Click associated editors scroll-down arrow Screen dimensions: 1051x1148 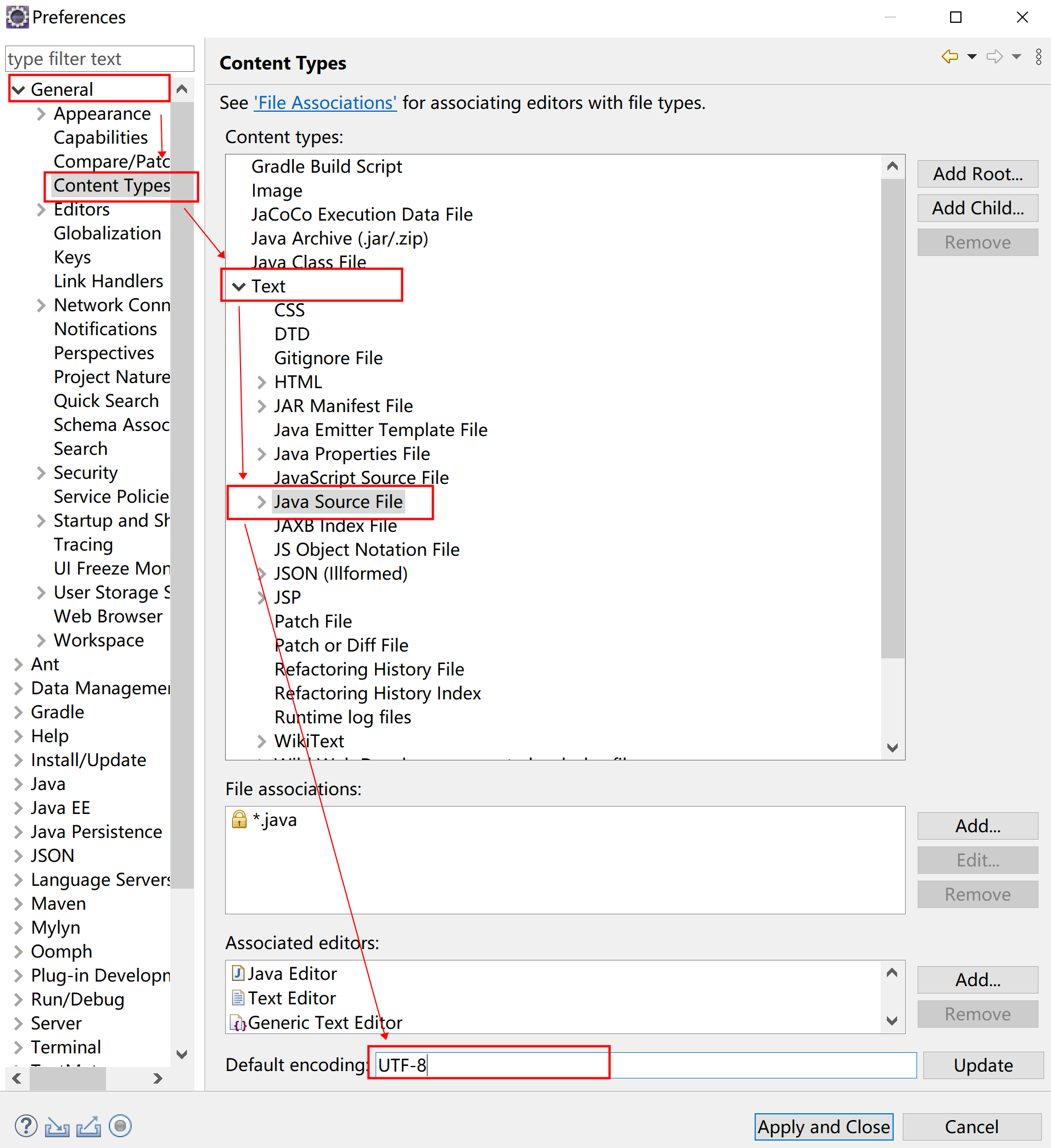(x=893, y=1021)
